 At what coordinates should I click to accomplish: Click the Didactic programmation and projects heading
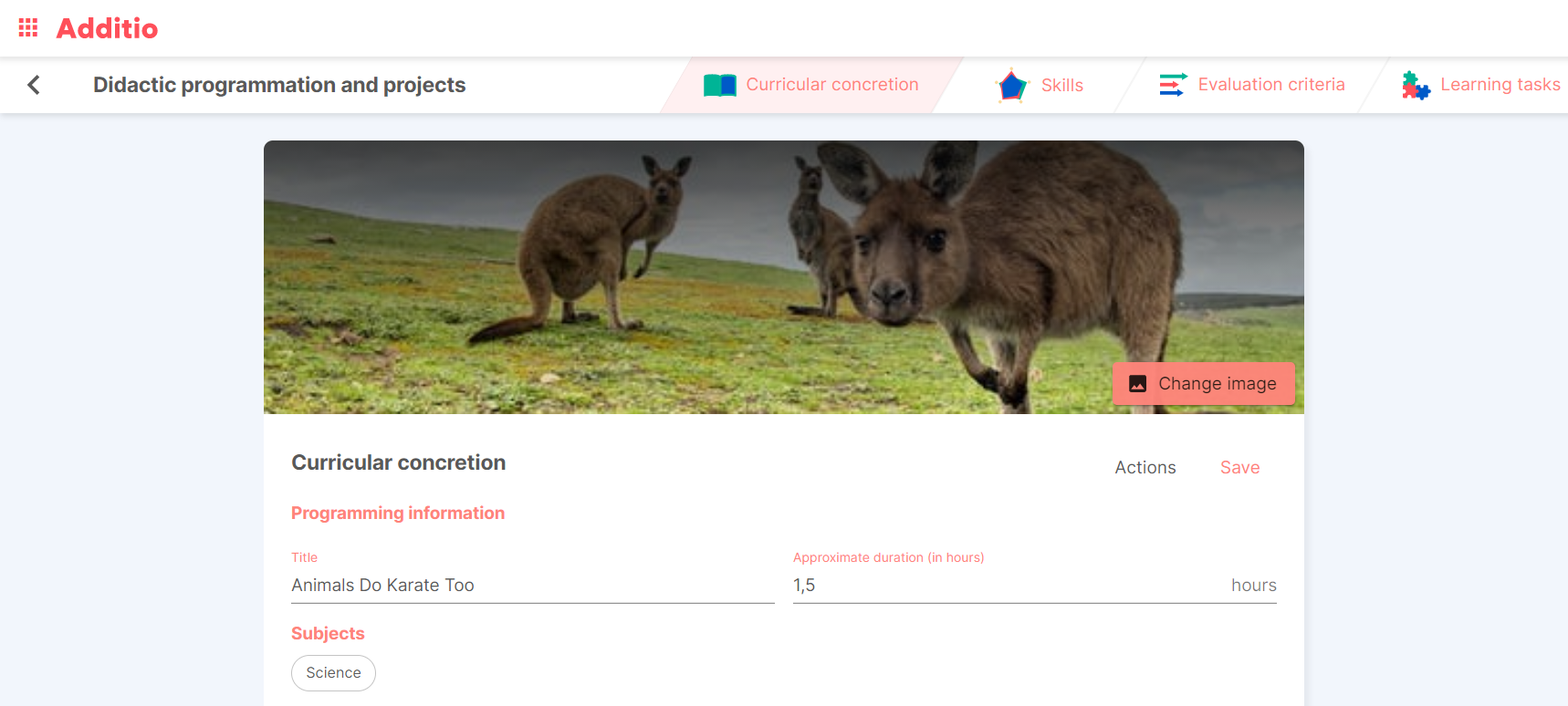[279, 85]
